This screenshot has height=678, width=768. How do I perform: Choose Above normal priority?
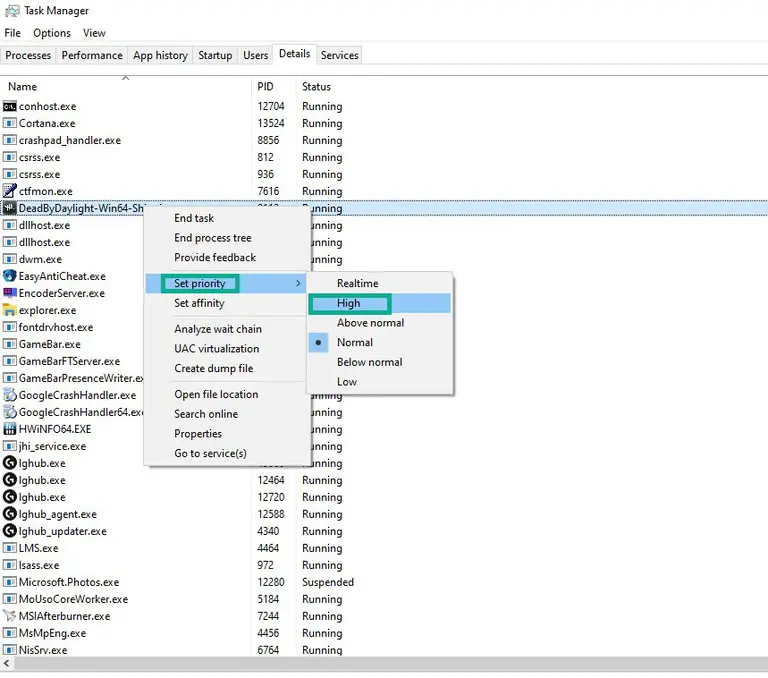(379, 323)
